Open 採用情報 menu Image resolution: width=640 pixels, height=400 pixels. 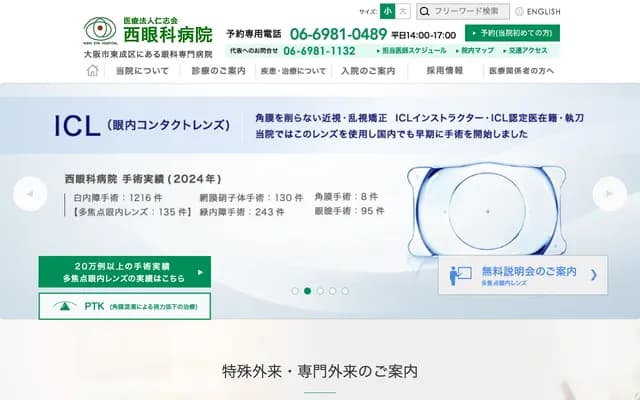pos(444,71)
